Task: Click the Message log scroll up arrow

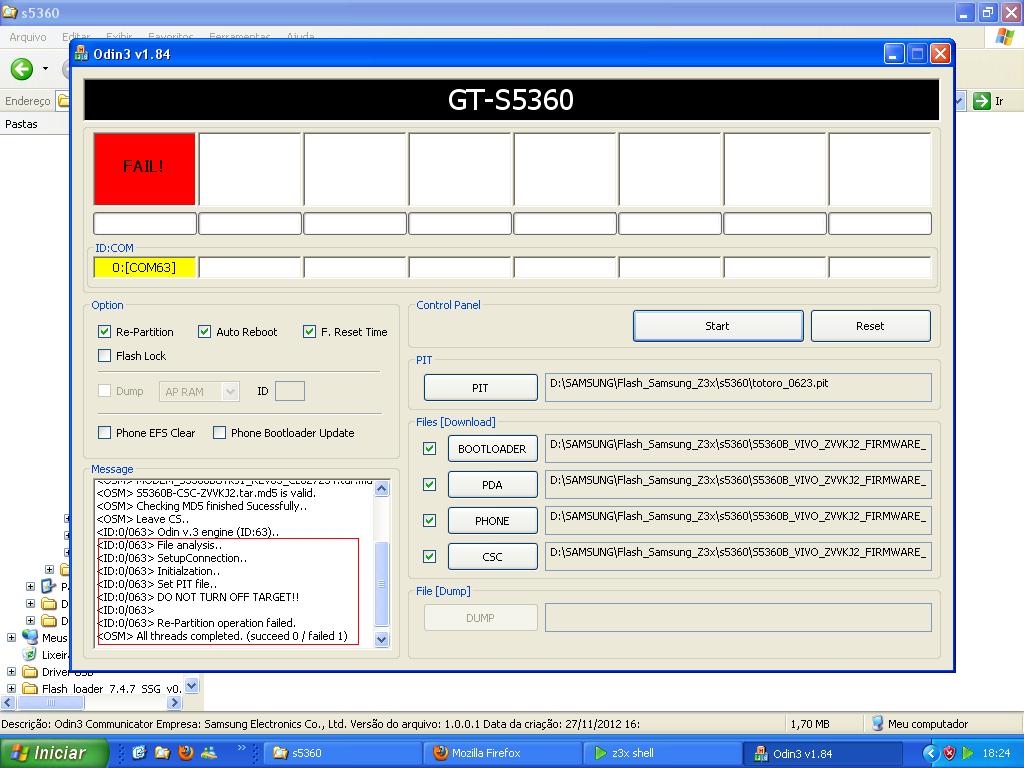Action: click(382, 488)
